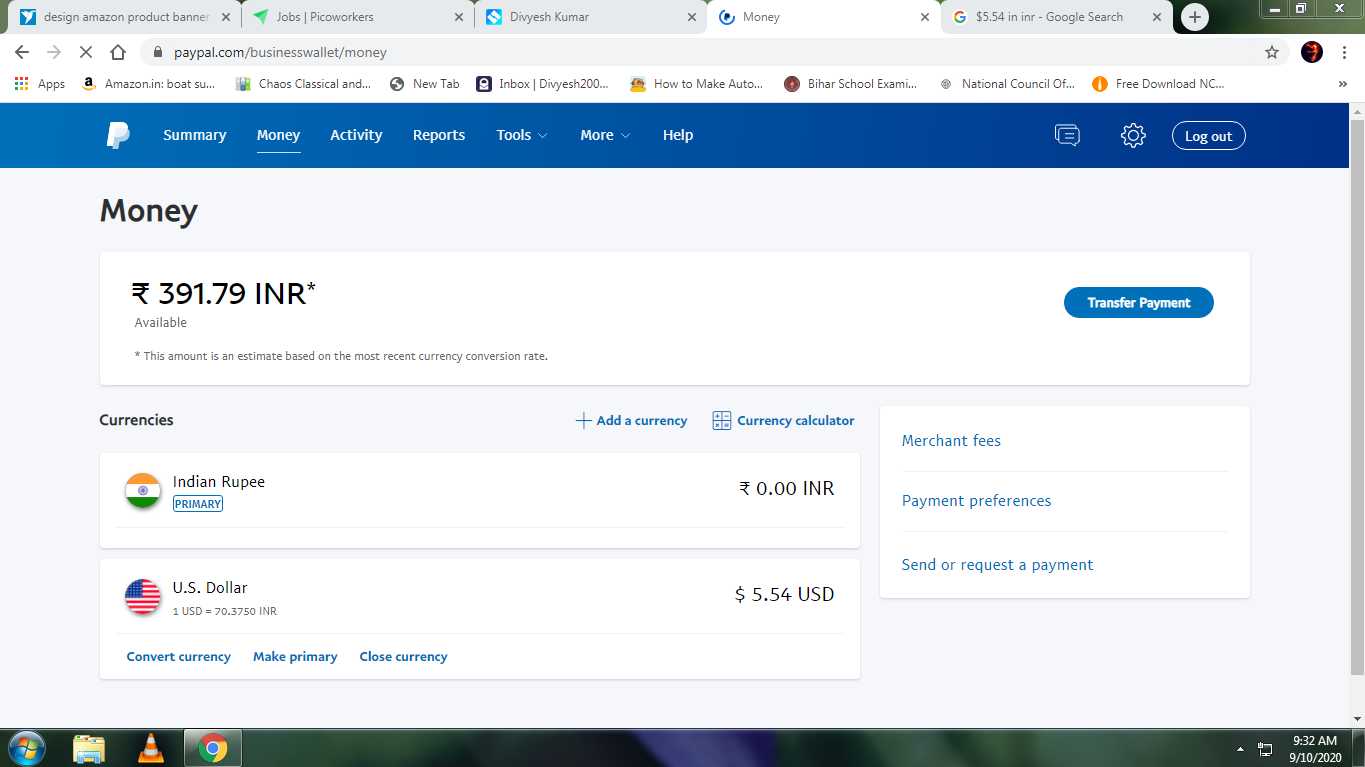Click the Chrome icon in the taskbar
The image size is (1365, 767).
point(212,748)
